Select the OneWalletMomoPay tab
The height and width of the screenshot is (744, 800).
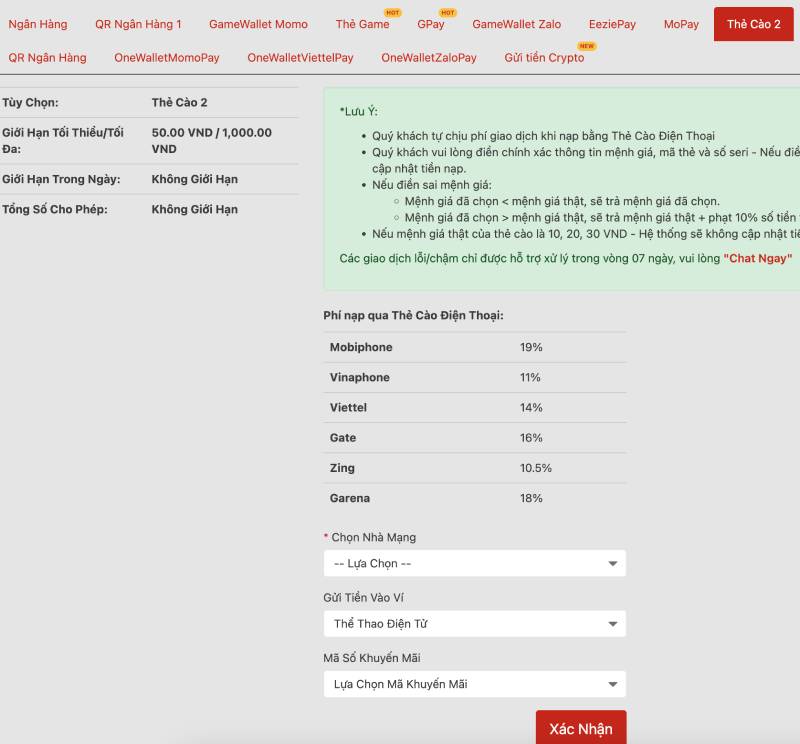(x=167, y=58)
